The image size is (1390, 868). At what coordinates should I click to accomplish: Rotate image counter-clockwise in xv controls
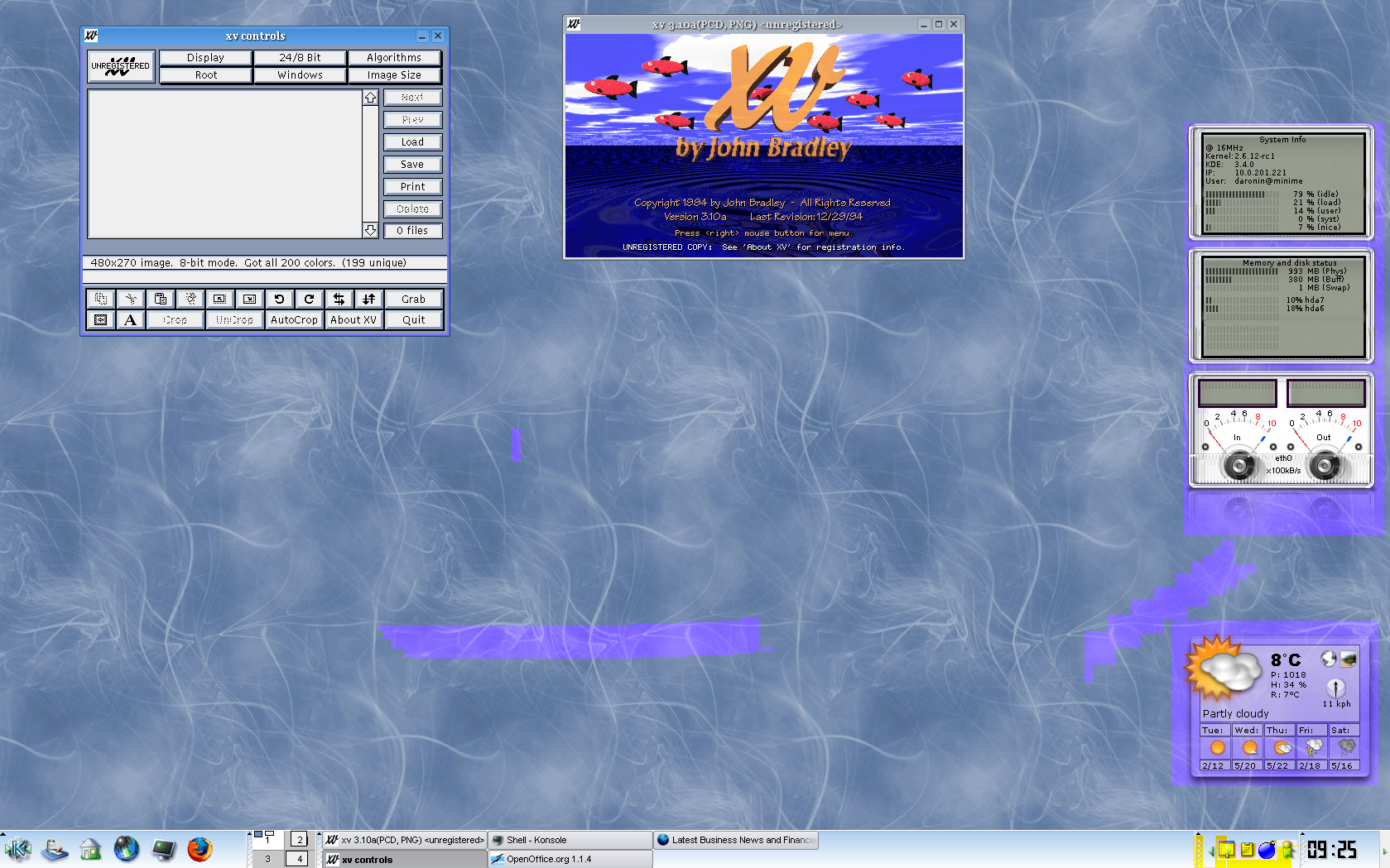[x=279, y=299]
